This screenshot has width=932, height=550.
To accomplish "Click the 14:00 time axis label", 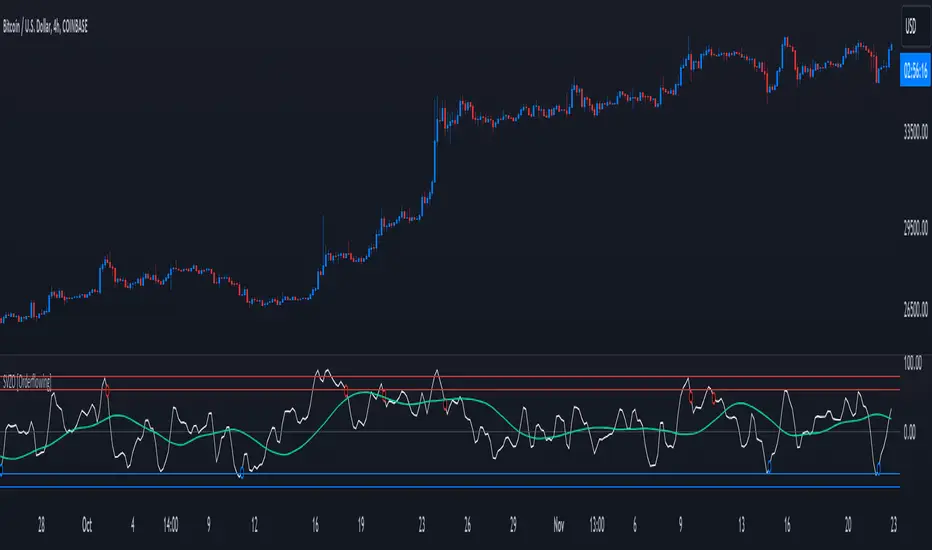I will 169,523.
